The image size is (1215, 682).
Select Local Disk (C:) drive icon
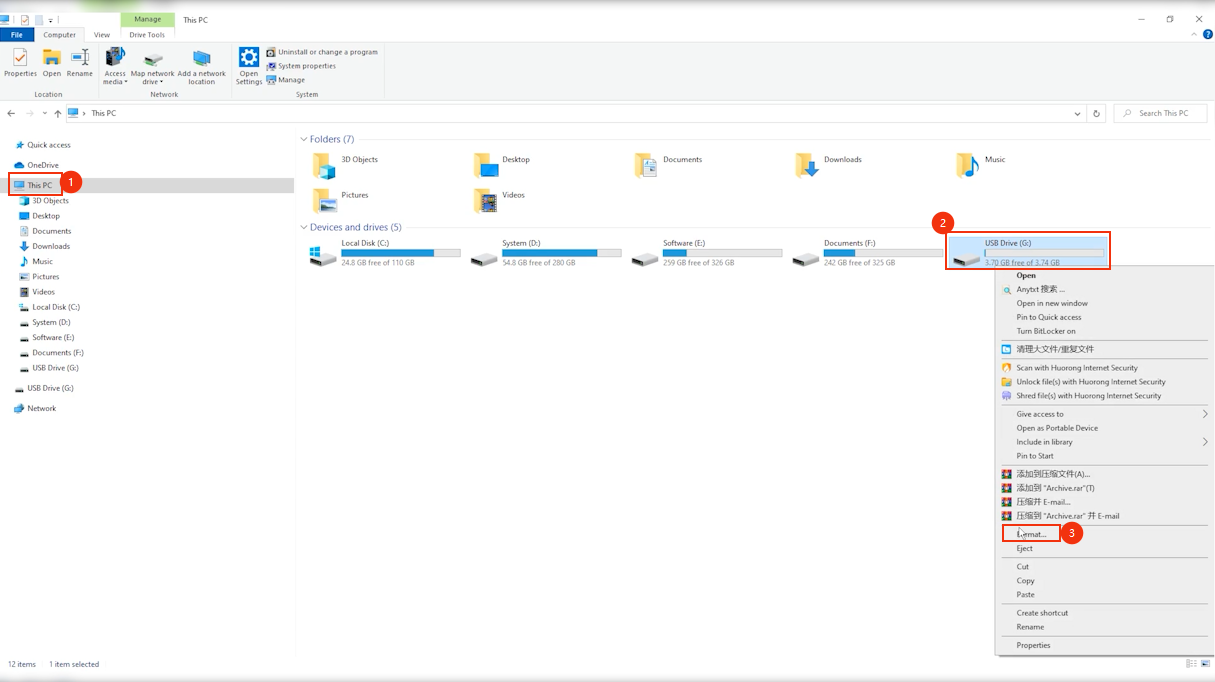(x=323, y=256)
